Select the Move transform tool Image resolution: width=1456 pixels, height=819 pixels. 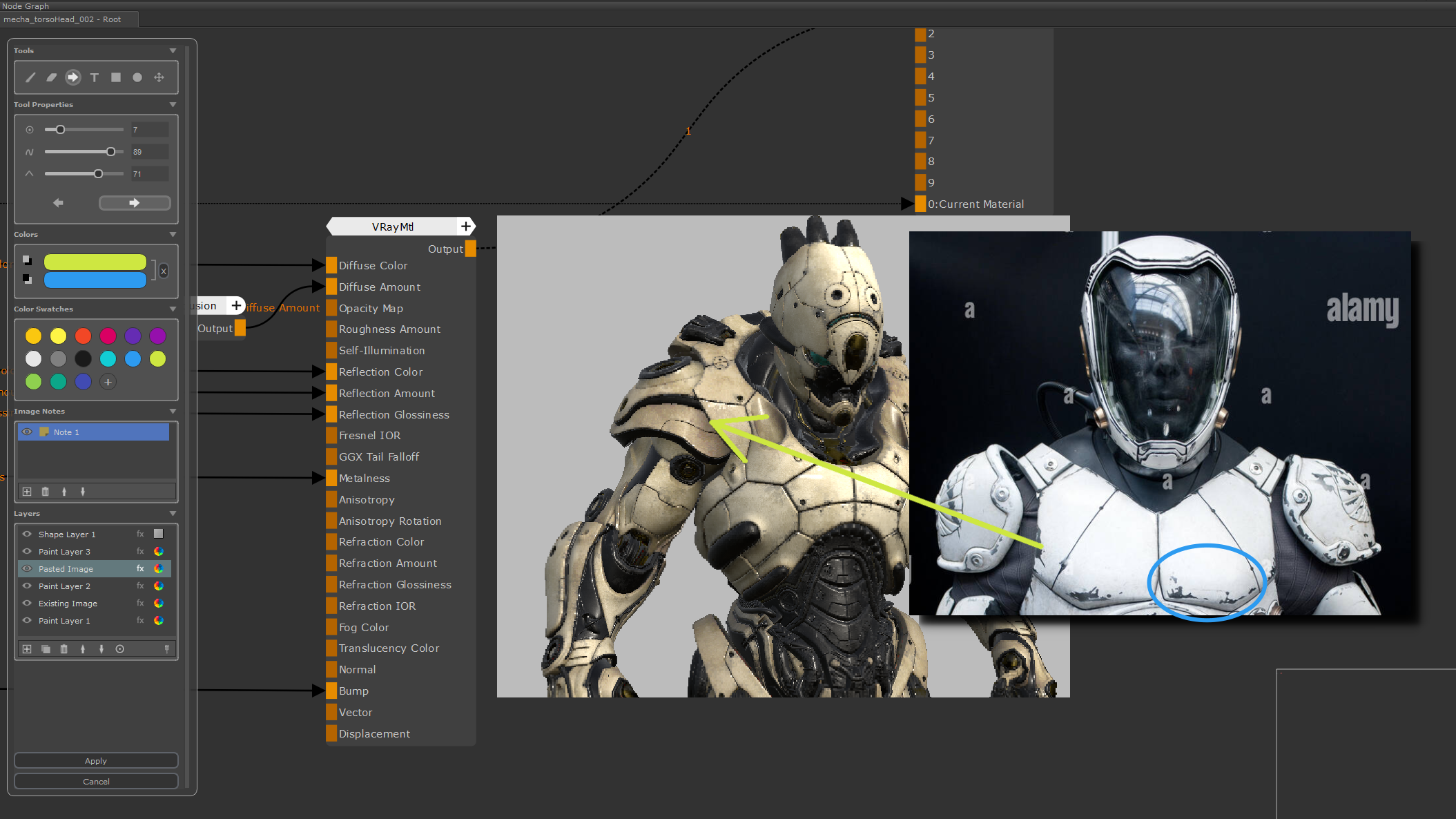point(159,77)
